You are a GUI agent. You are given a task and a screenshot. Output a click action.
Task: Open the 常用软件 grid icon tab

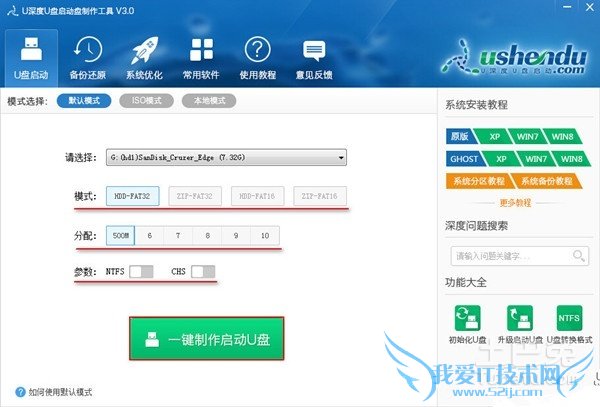coord(201,58)
